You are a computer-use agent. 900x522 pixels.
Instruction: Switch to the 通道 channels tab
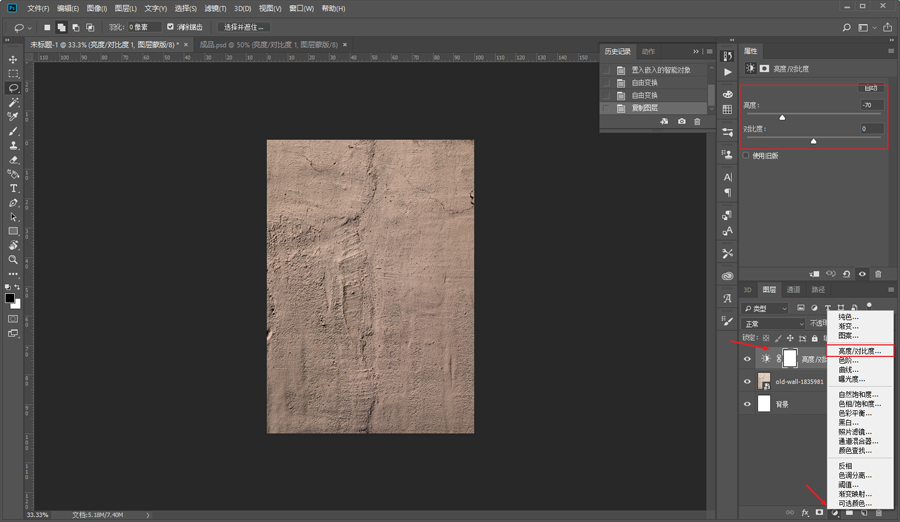pos(793,290)
